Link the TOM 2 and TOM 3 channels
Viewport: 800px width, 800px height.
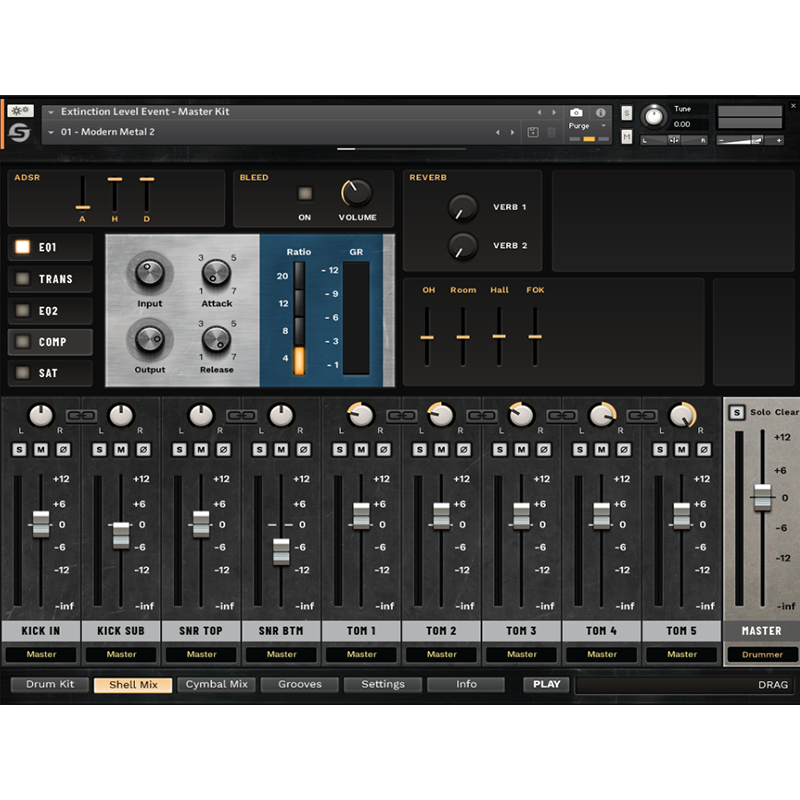pos(482,416)
